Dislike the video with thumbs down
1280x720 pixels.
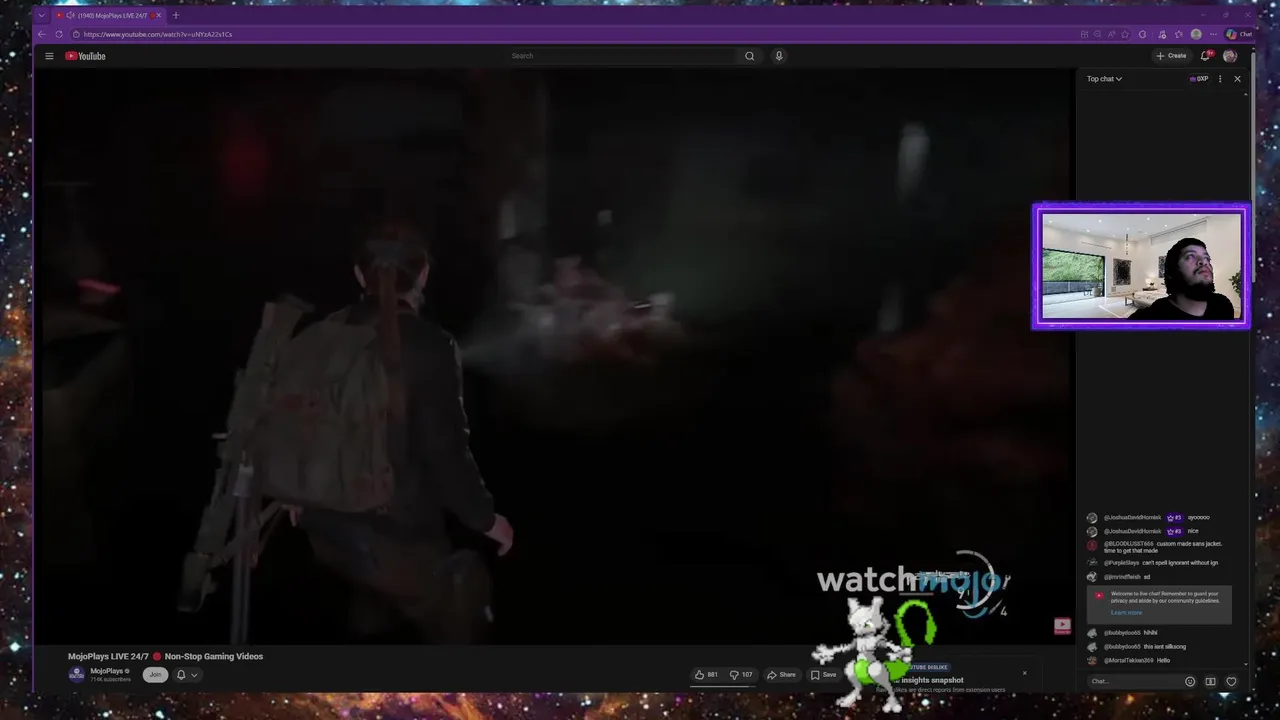(x=741, y=675)
